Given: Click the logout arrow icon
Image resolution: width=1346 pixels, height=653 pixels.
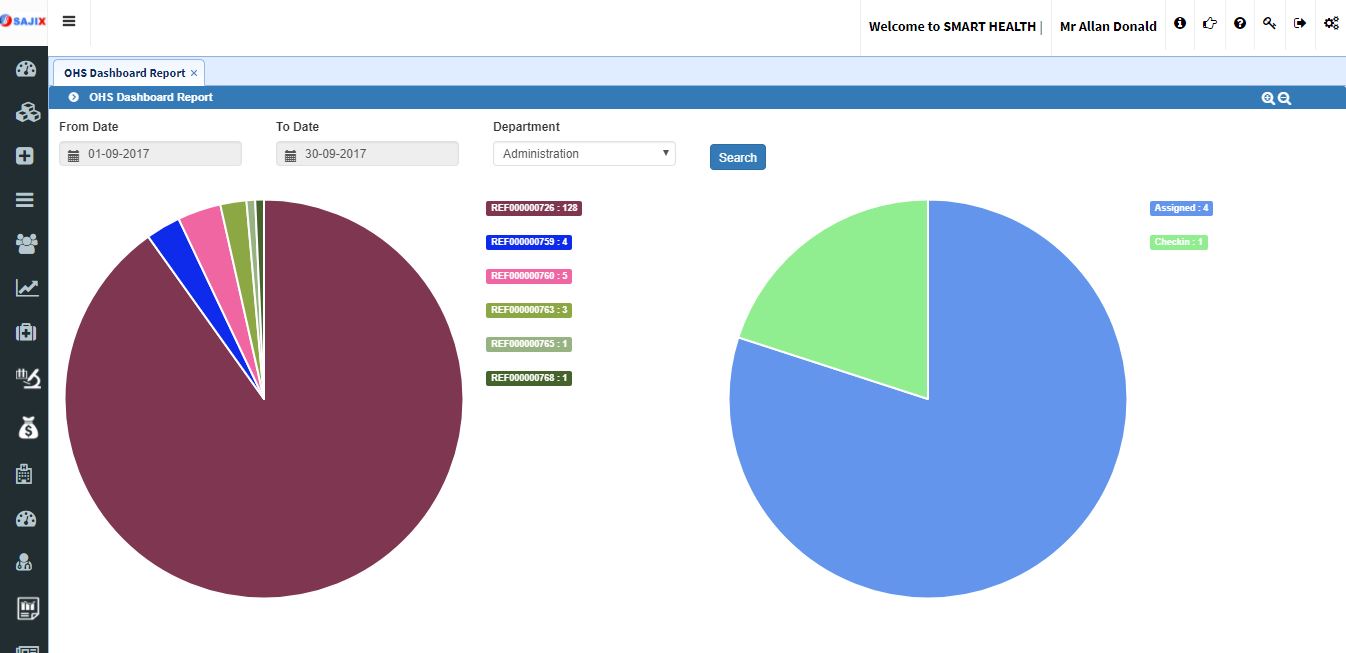Looking at the screenshot, I should (1300, 23).
